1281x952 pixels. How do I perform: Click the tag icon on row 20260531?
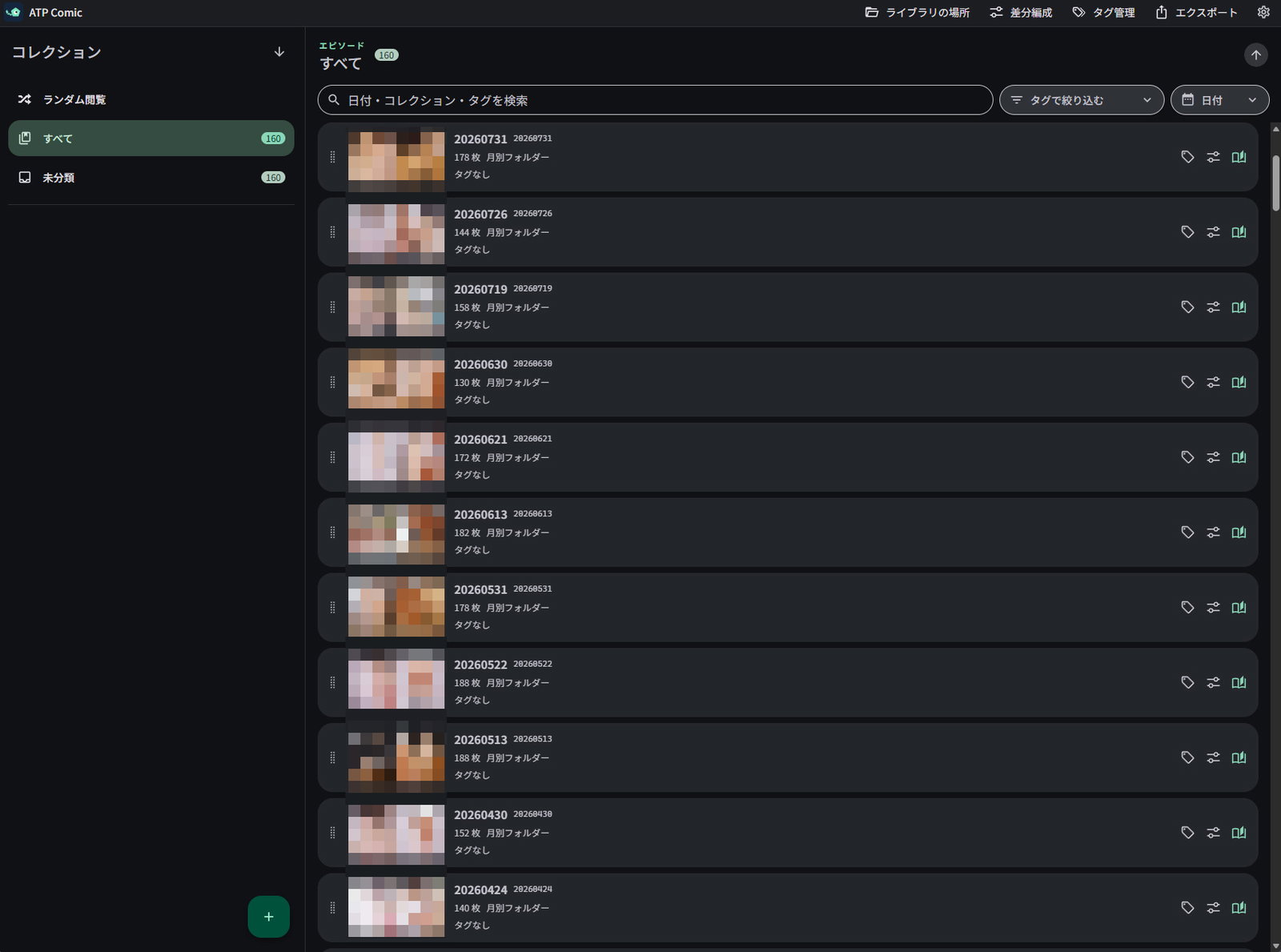point(1187,608)
